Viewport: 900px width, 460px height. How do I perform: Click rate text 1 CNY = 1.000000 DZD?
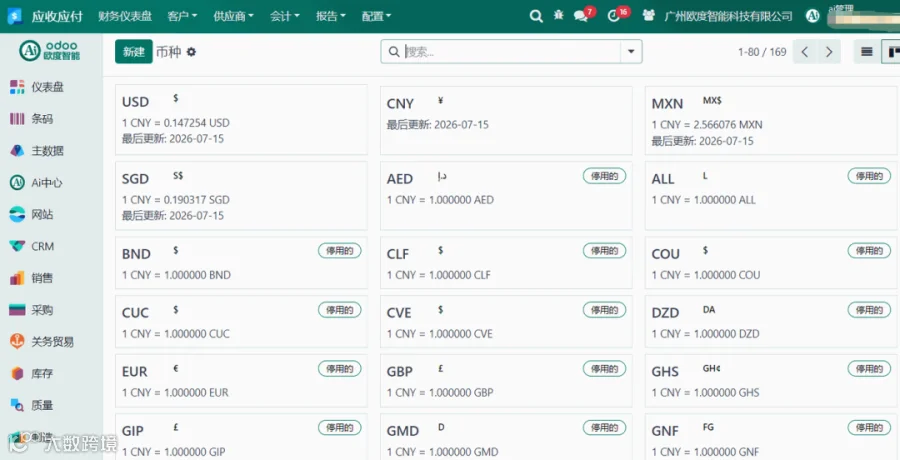point(705,334)
